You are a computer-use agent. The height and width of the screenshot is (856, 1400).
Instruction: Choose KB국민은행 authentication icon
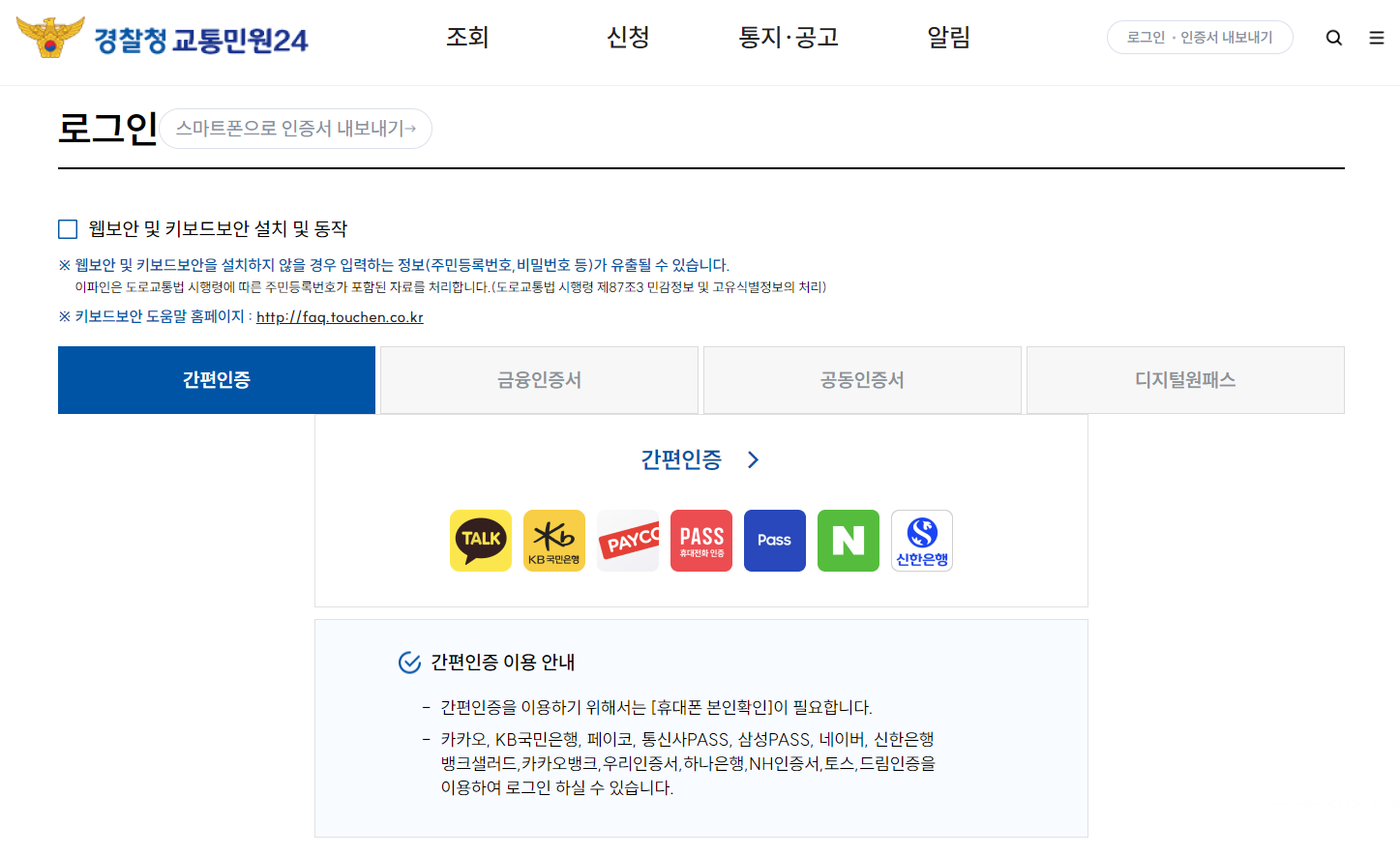coord(554,540)
